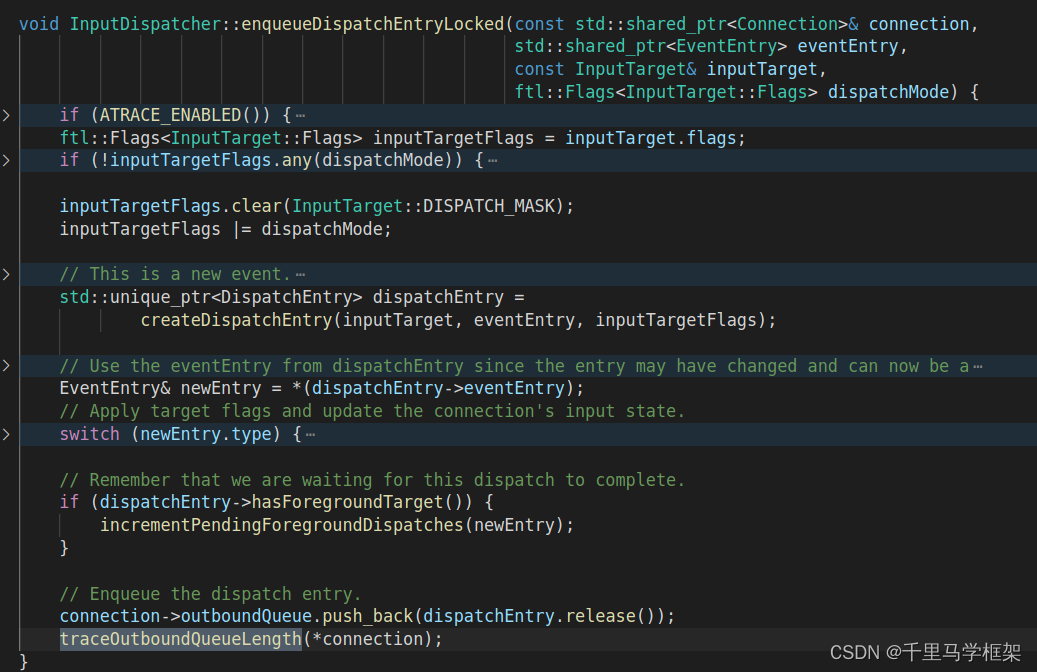The width and height of the screenshot is (1037, 672).
Task: Unfold the 'This is a new event' comment
Action: tap(6, 274)
